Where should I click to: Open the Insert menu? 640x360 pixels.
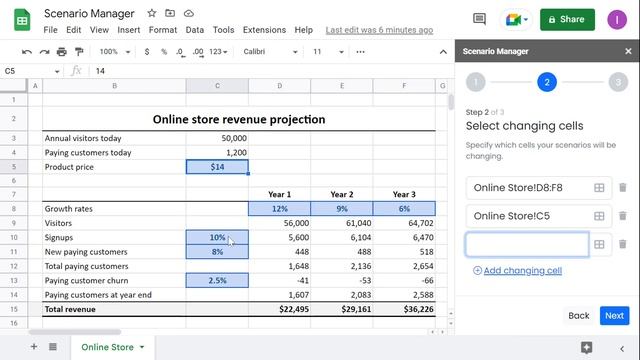pyautogui.click(x=129, y=30)
